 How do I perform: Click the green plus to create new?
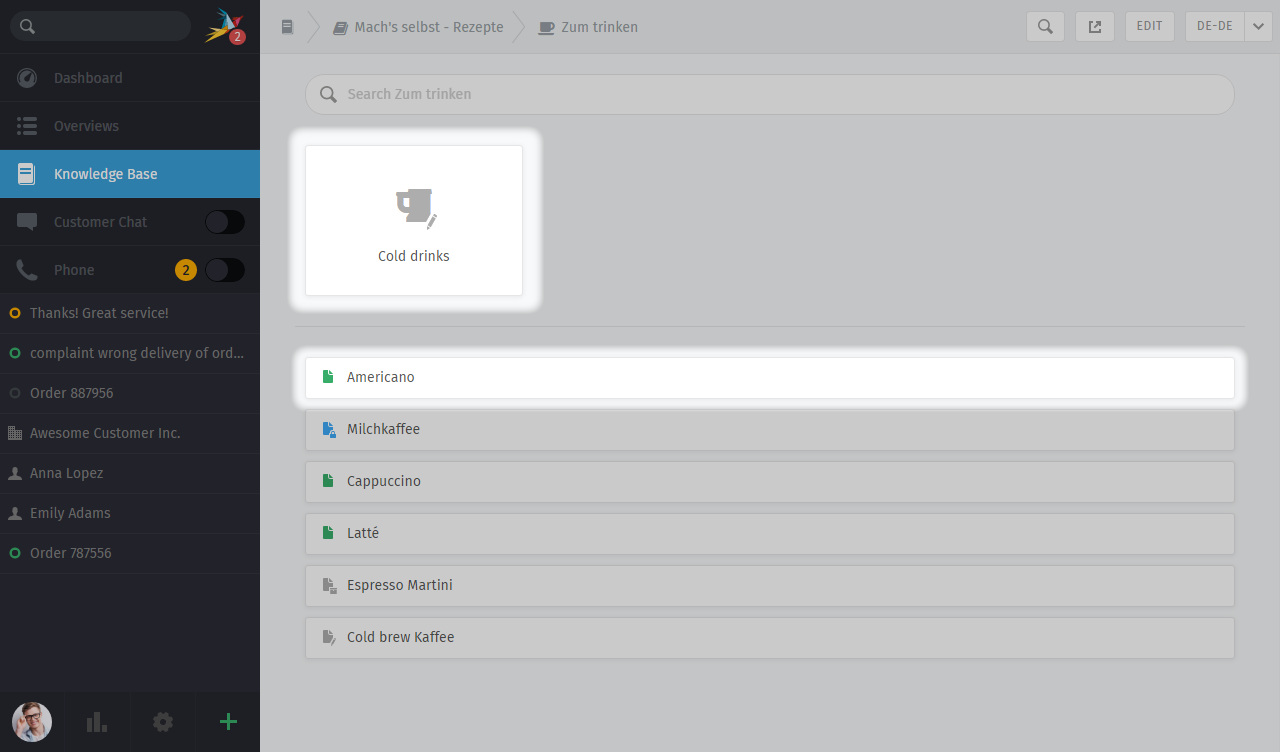tap(228, 722)
